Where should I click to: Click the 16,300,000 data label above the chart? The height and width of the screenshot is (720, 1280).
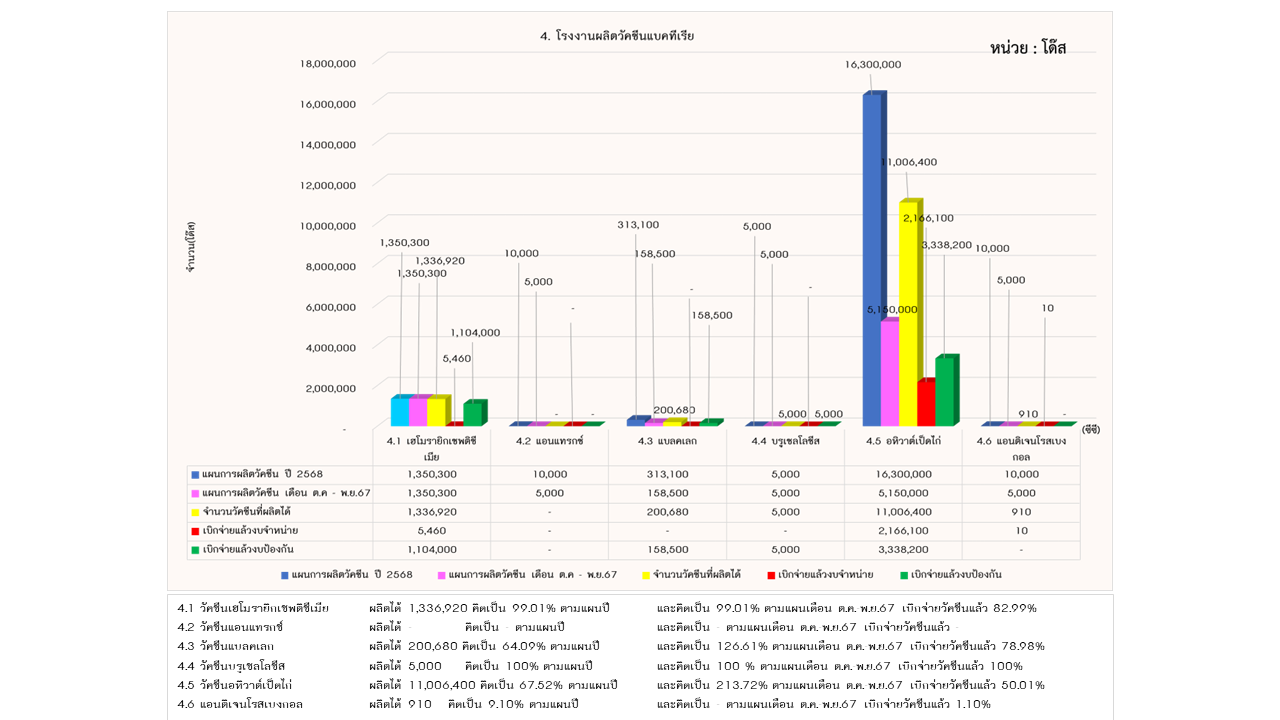tap(872, 64)
